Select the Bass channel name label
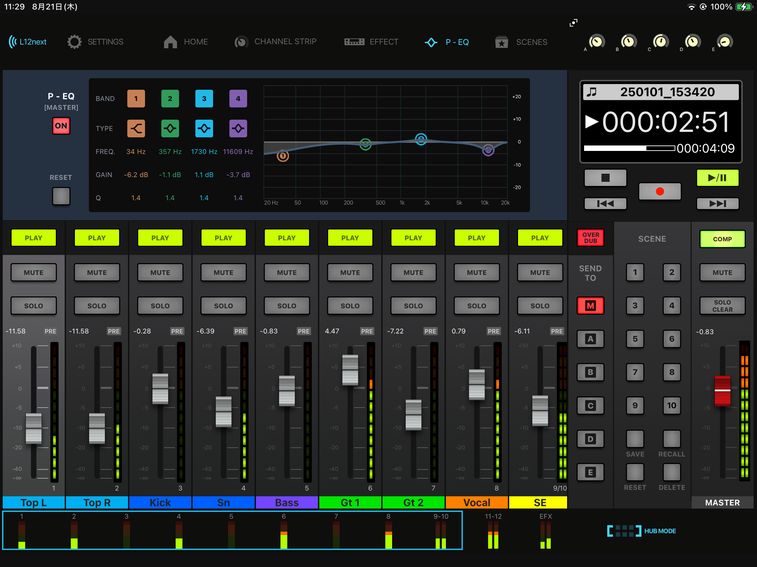The image size is (757, 567). (287, 502)
